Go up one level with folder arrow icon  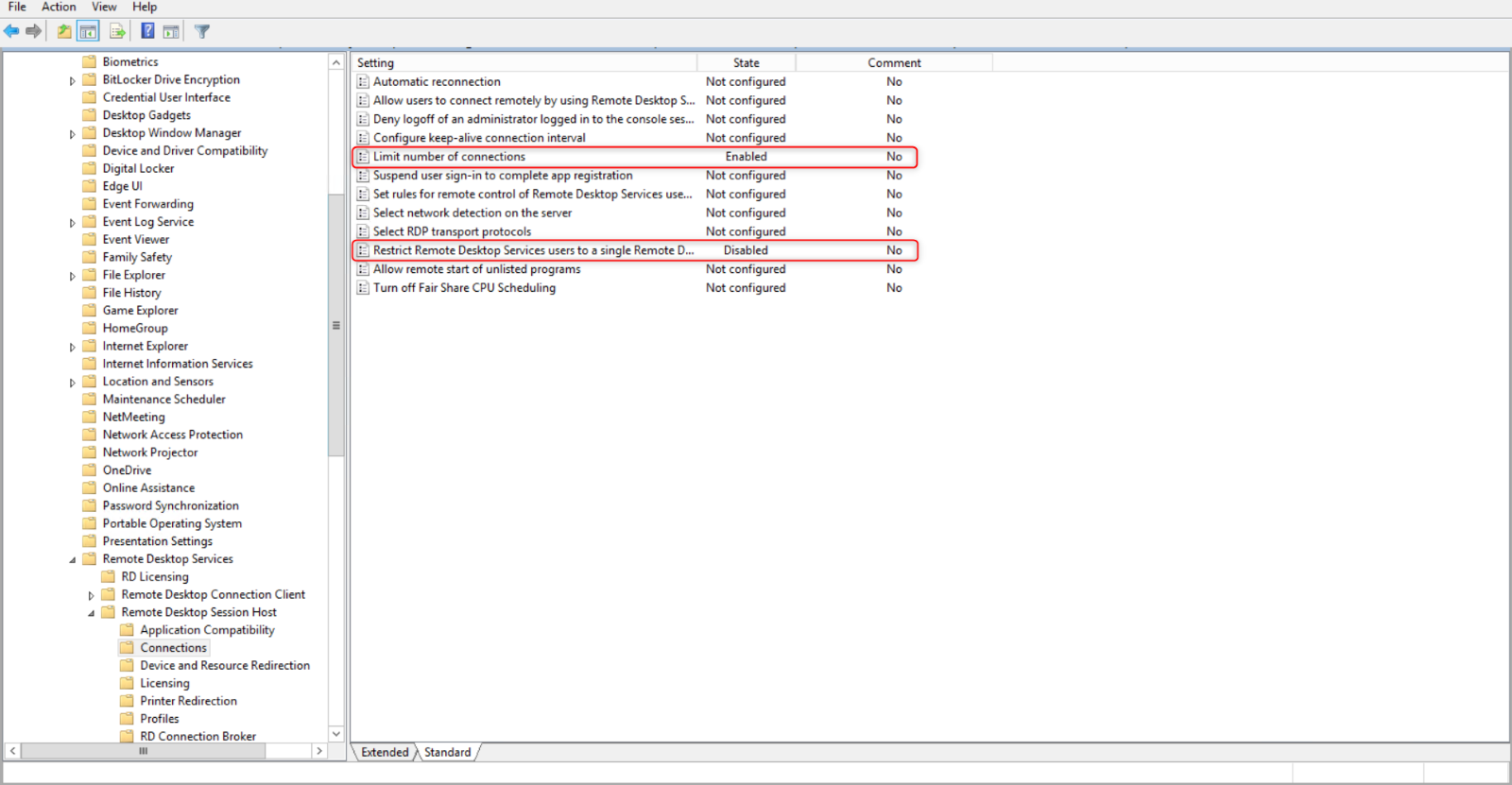tap(64, 31)
